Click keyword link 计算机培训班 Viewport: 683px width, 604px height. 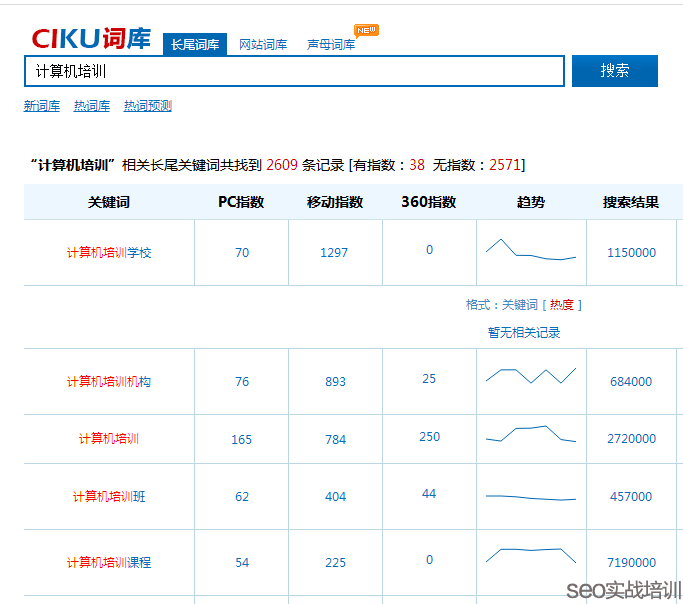pos(109,497)
